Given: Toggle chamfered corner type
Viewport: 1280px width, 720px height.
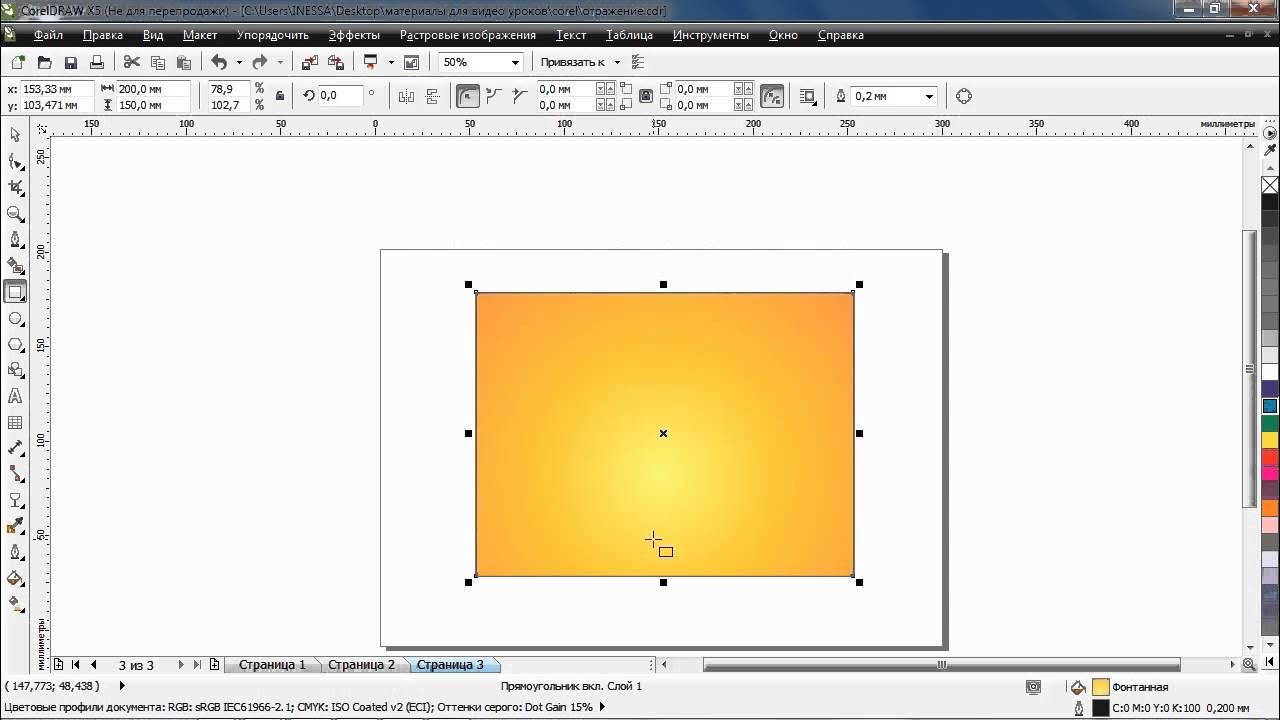Looking at the screenshot, I should click(x=520, y=96).
